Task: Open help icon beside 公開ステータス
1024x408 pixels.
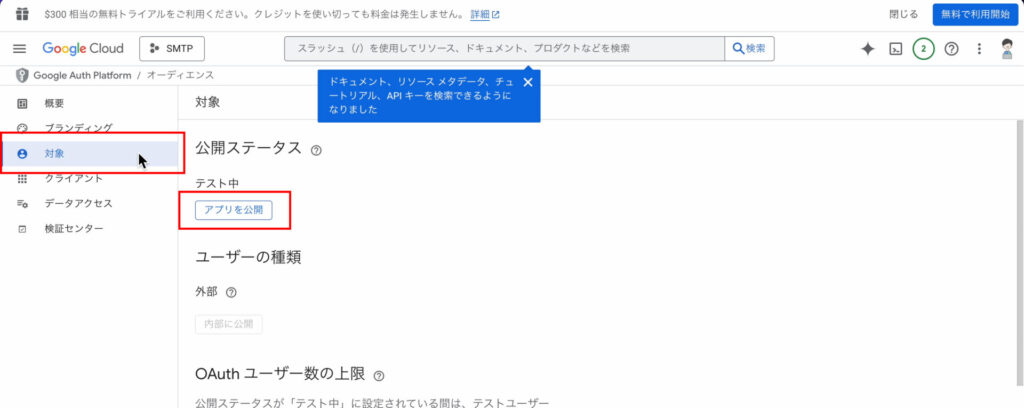Action: (x=316, y=150)
